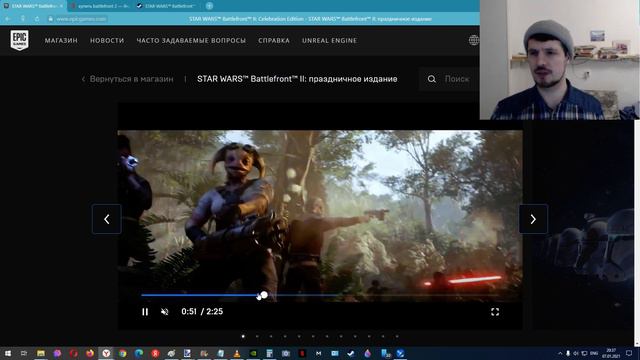Open Task View on the taskbar
Viewport: 640px width, 360px height.
pyautogui.click(x=24, y=353)
